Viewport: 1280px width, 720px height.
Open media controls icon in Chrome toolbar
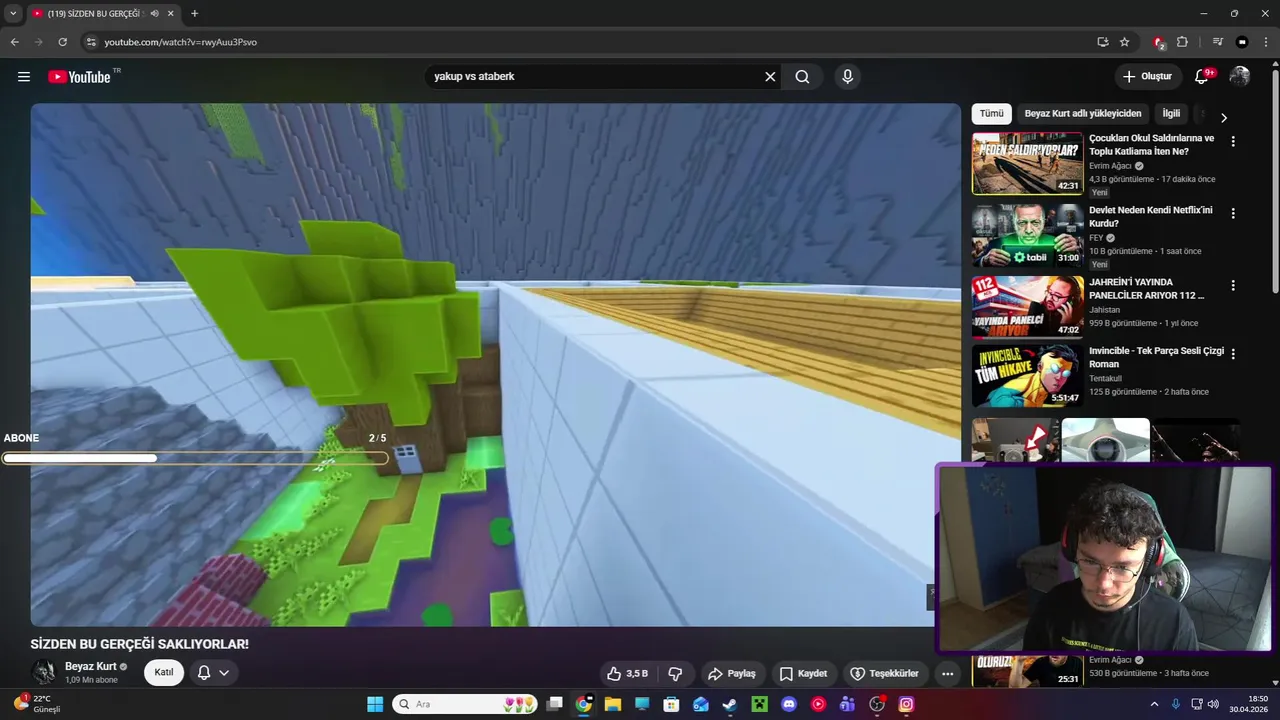point(1217,42)
